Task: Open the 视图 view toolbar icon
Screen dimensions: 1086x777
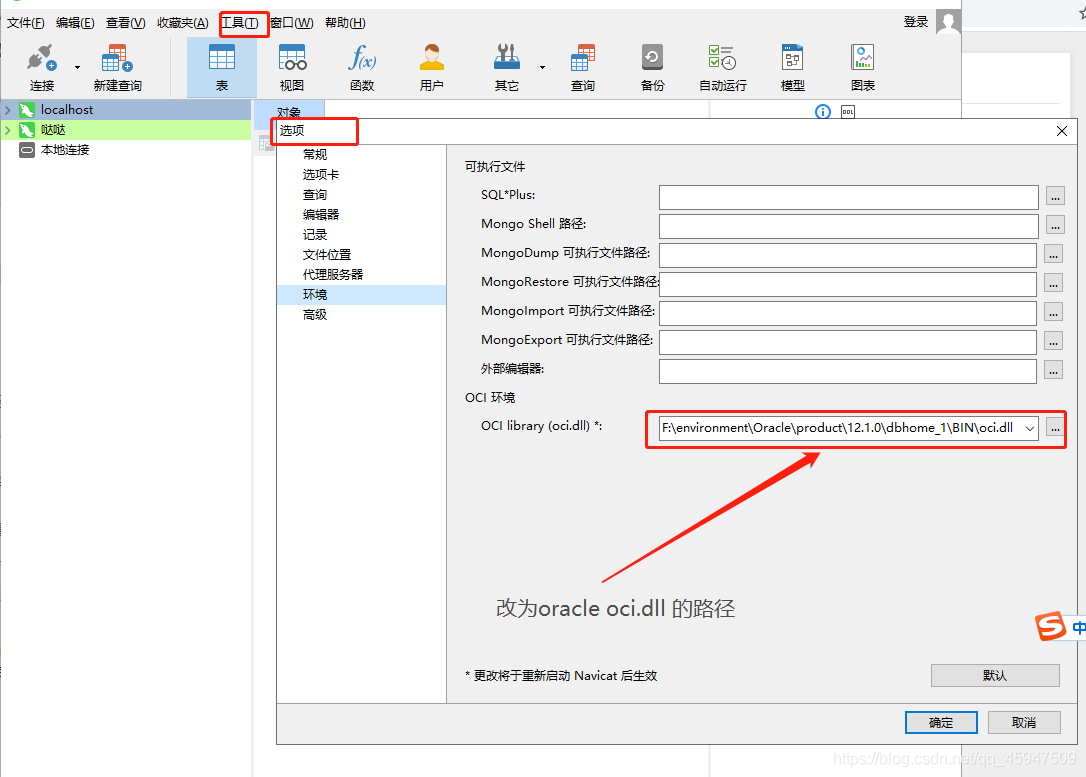Action: click(x=292, y=67)
